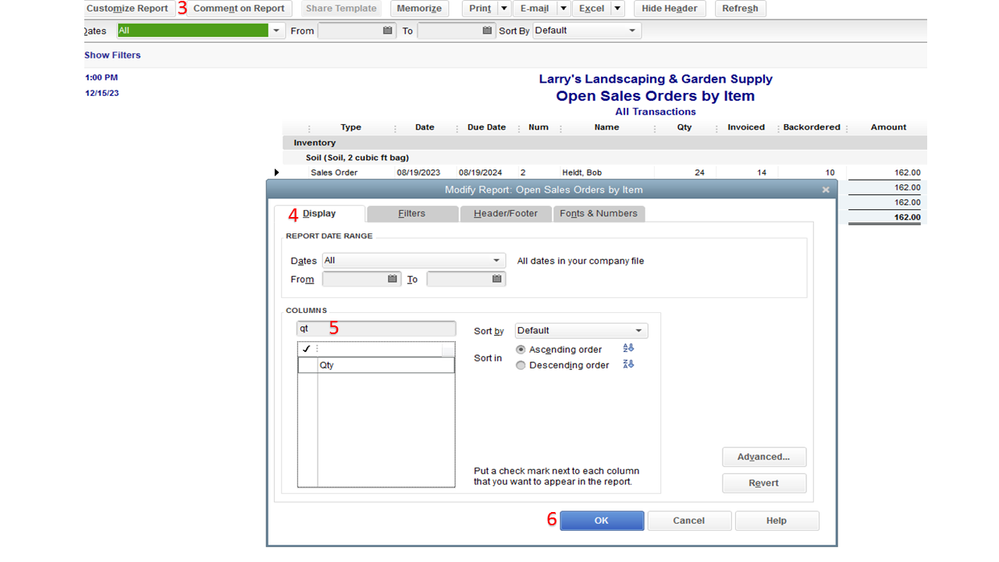
Task: Click column search field containing qt
Action: [x=376, y=329]
